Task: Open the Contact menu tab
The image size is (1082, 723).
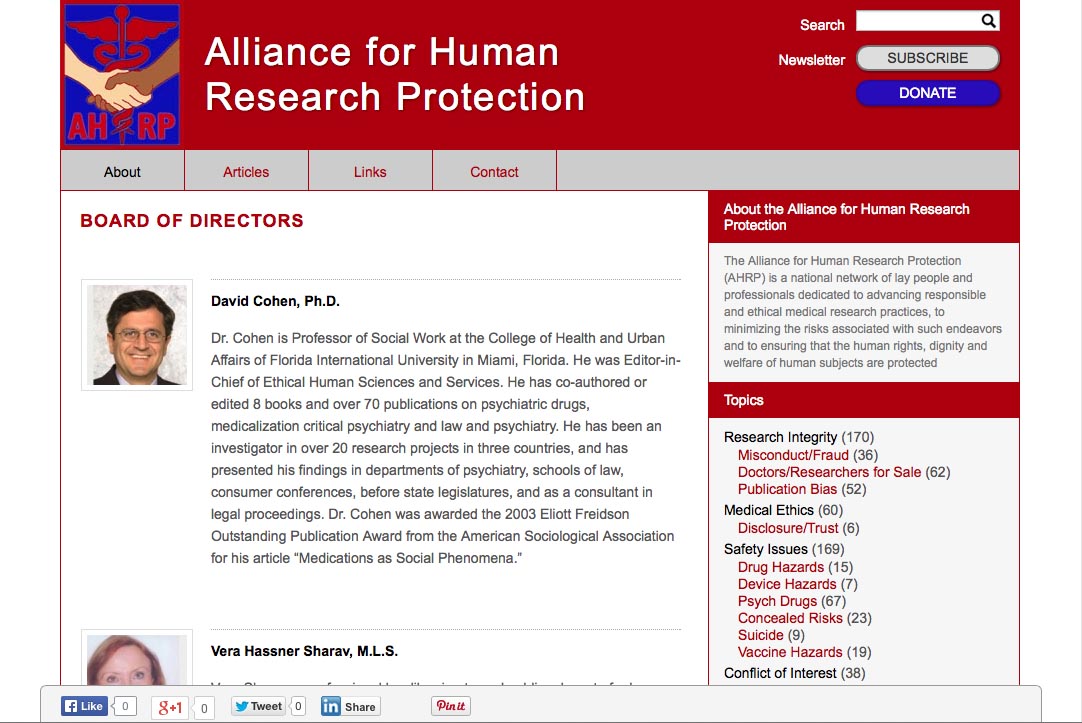Action: click(494, 172)
